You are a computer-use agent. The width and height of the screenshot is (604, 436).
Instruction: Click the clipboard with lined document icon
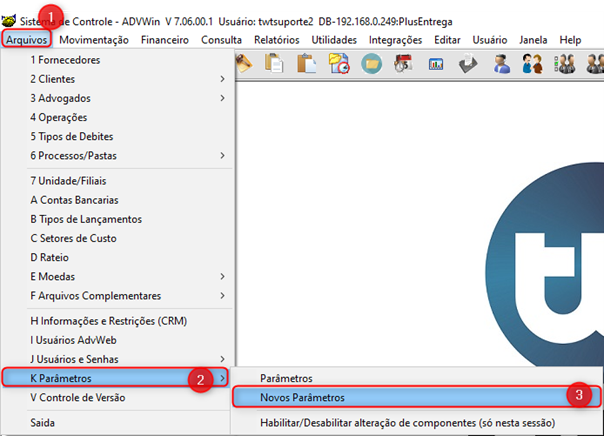click(274, 64)
